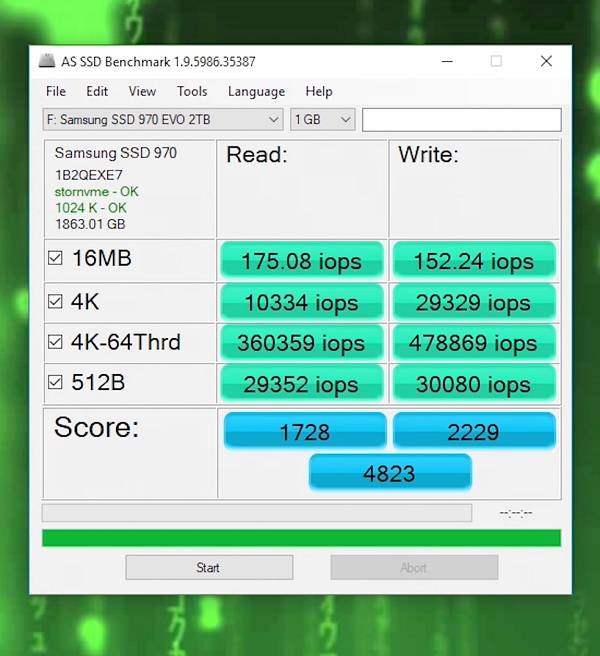Open the View menu
Screen dimensions: 600x656
pyautogui.click(x=142, y=91)
